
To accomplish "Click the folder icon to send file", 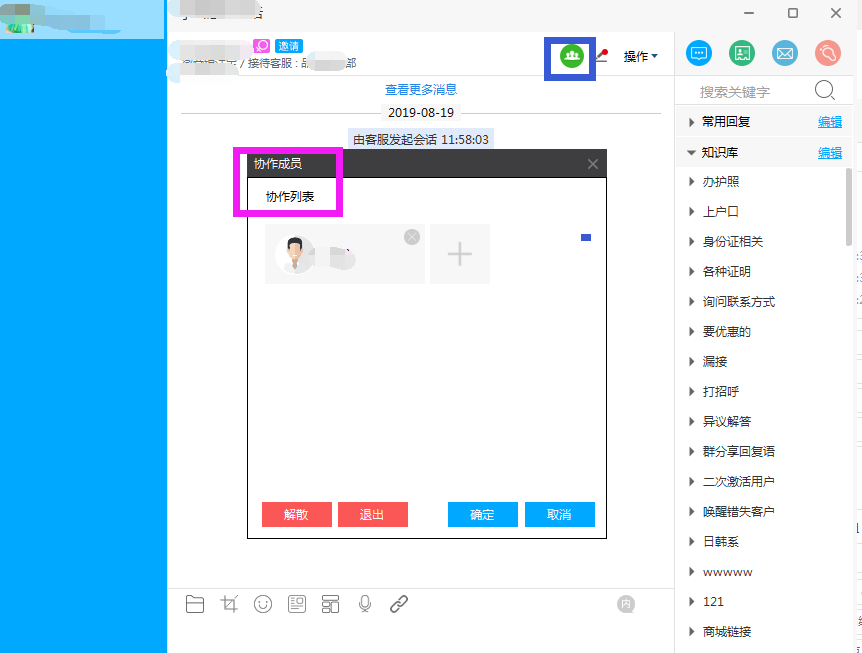I will tap(195, 604).
